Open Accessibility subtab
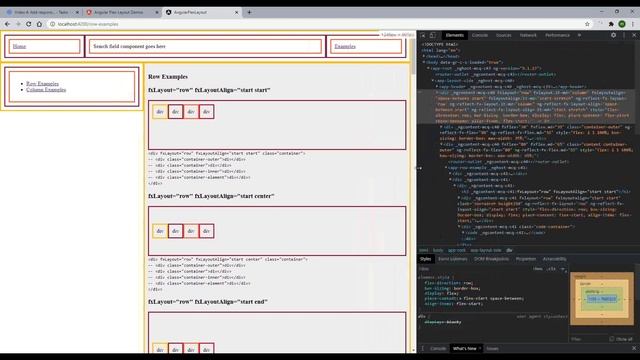640x360 pixels. (x=554, y=259)
